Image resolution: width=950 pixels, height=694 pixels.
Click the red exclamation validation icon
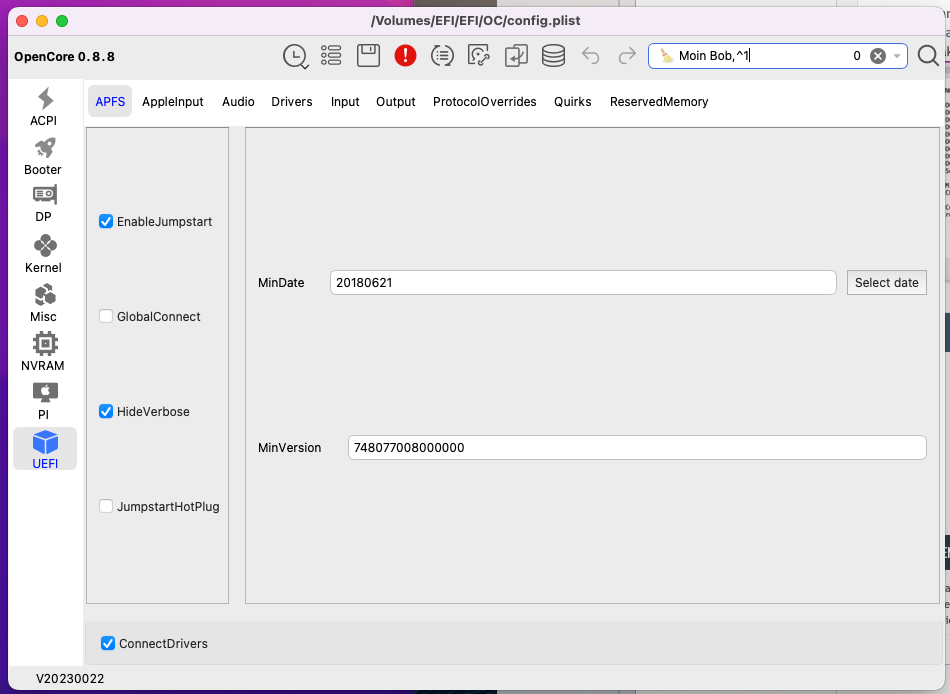tap(405, 56)
